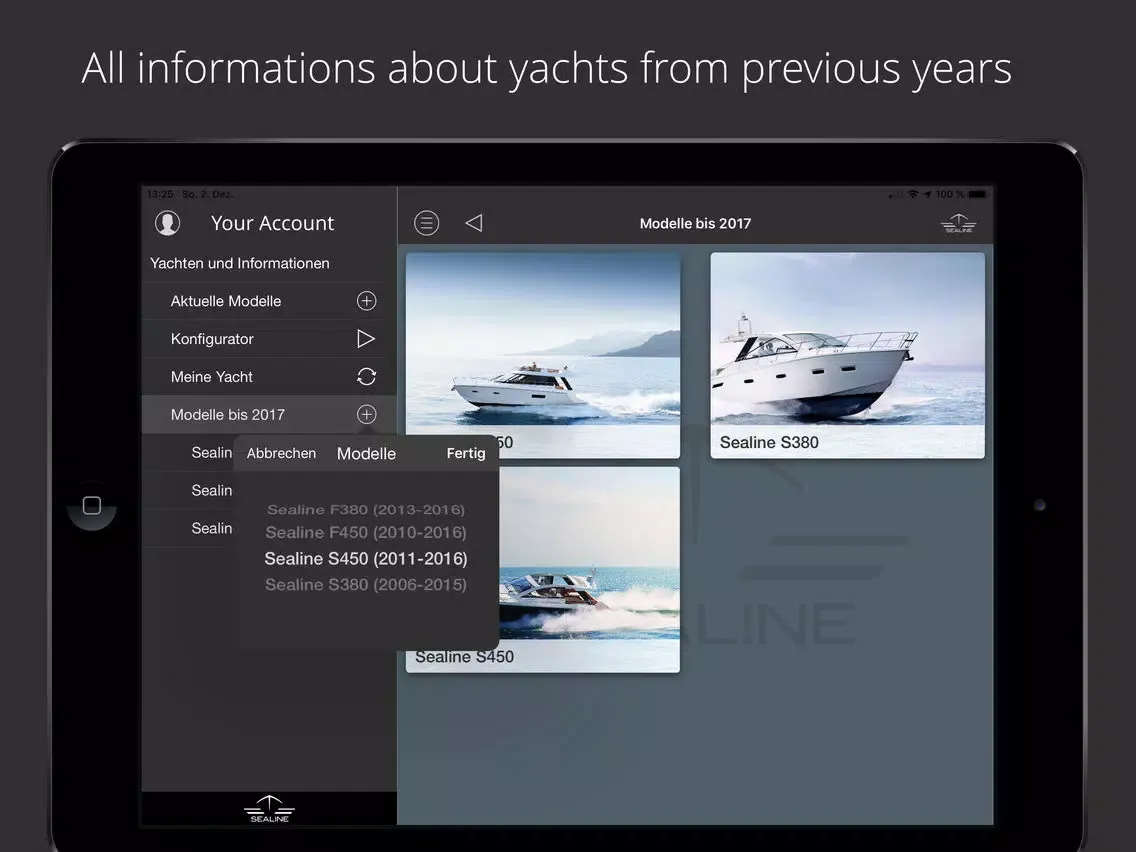Open the Aktuelle Modelle menu entry
This screenshot has width=1136, height=852.
(x=269, y=301)
